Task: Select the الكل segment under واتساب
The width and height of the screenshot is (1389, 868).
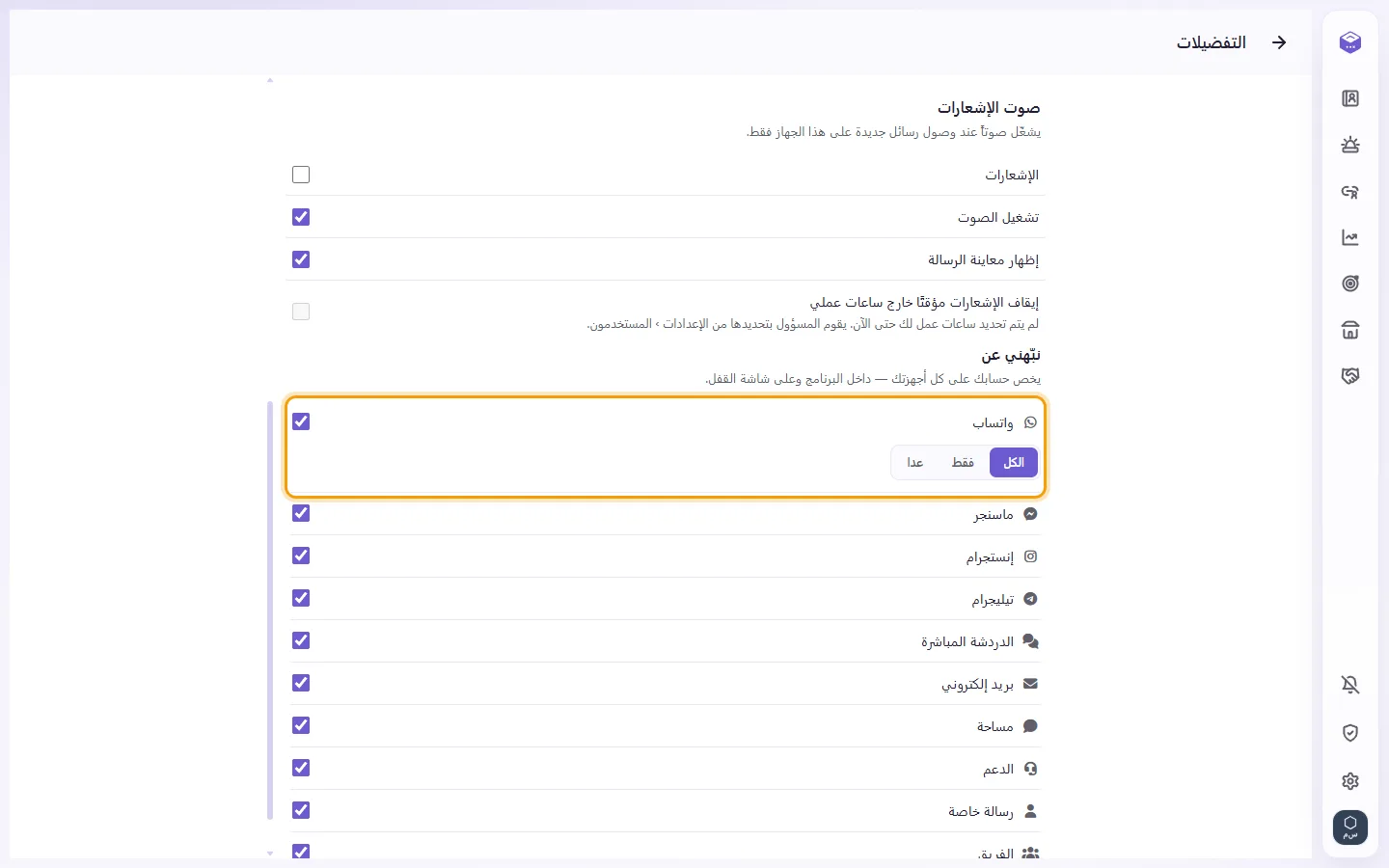Action: click(1014, 462)
